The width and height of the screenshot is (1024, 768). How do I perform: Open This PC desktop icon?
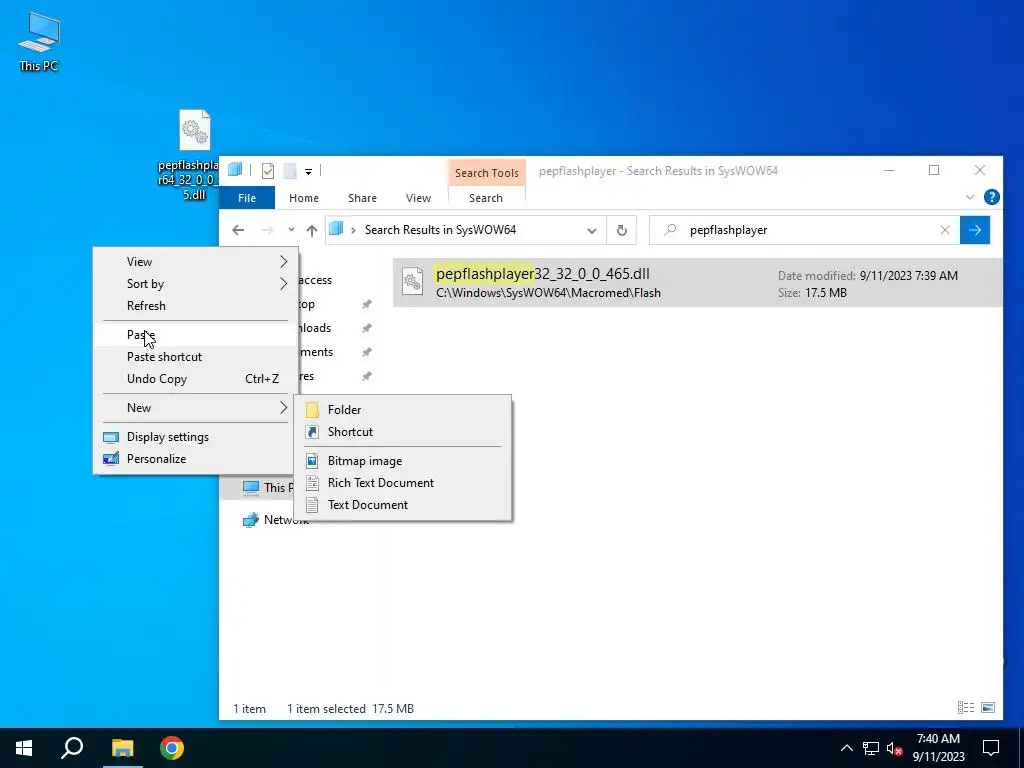click(39, 40)
